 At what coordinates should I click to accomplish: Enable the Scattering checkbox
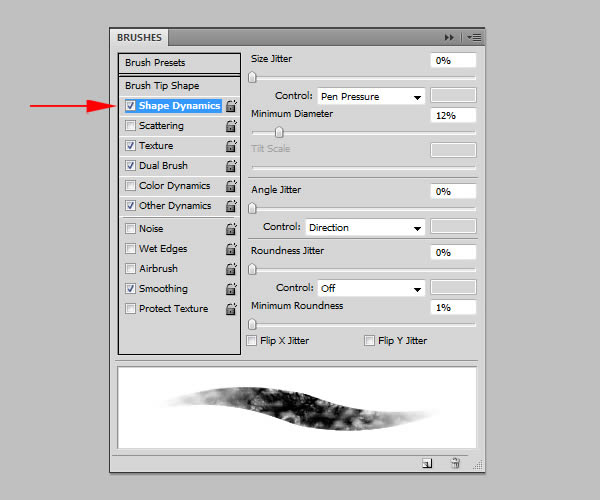pos(130,125)
